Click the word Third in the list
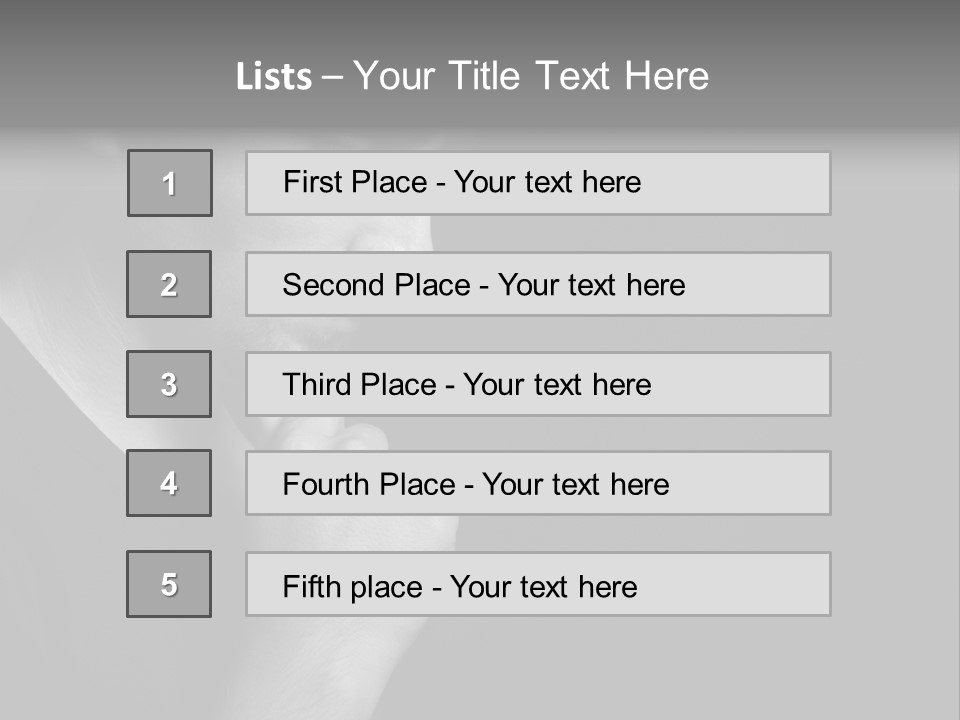 317,384
